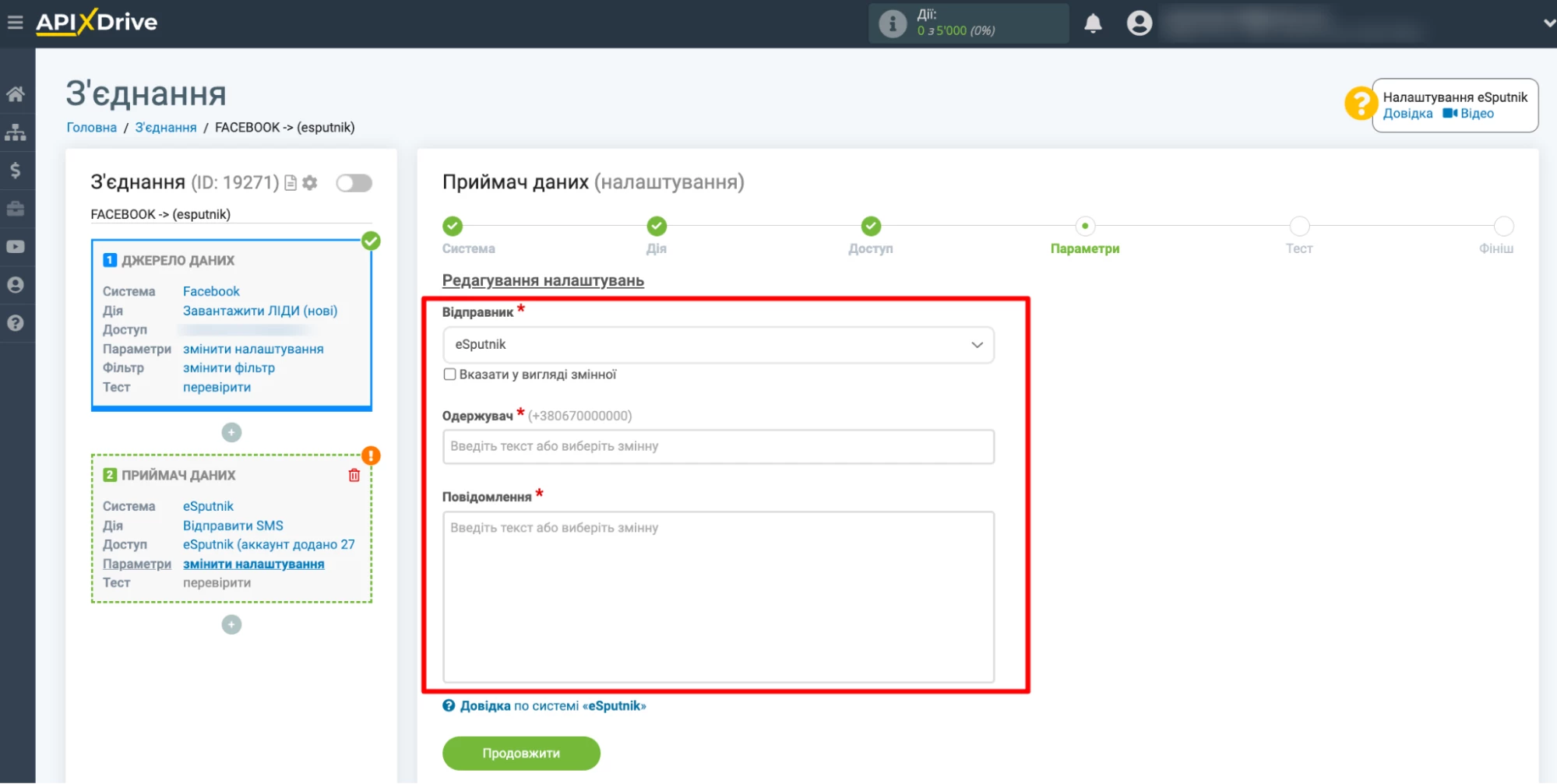Click the yellow question mark help icon

1361,104
